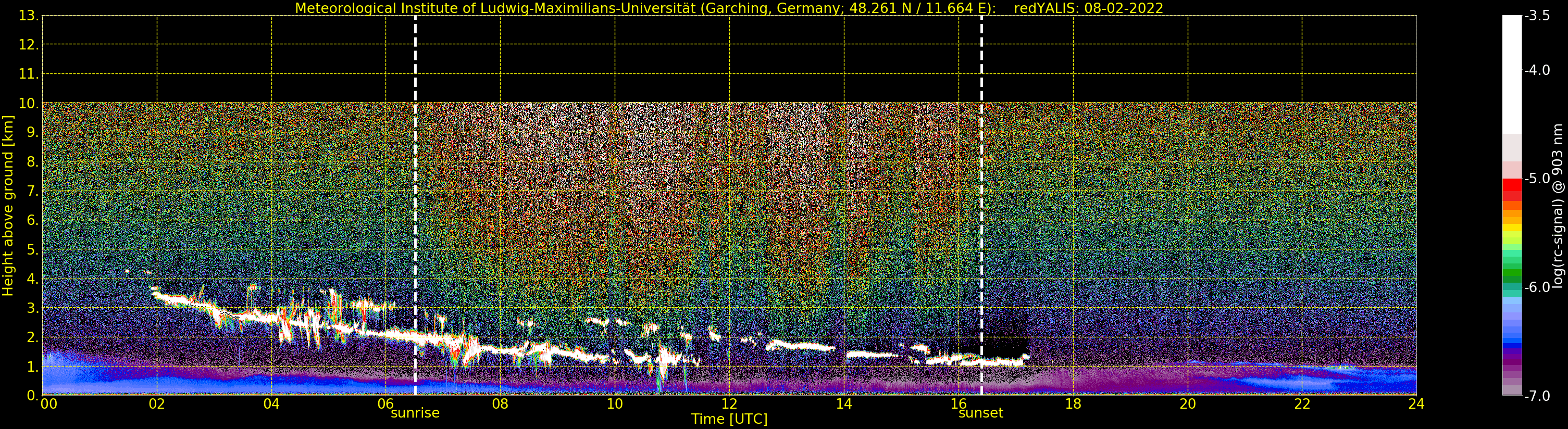Click the height axis tick '7.'
1568x429 pixels.
pos(32,191)
